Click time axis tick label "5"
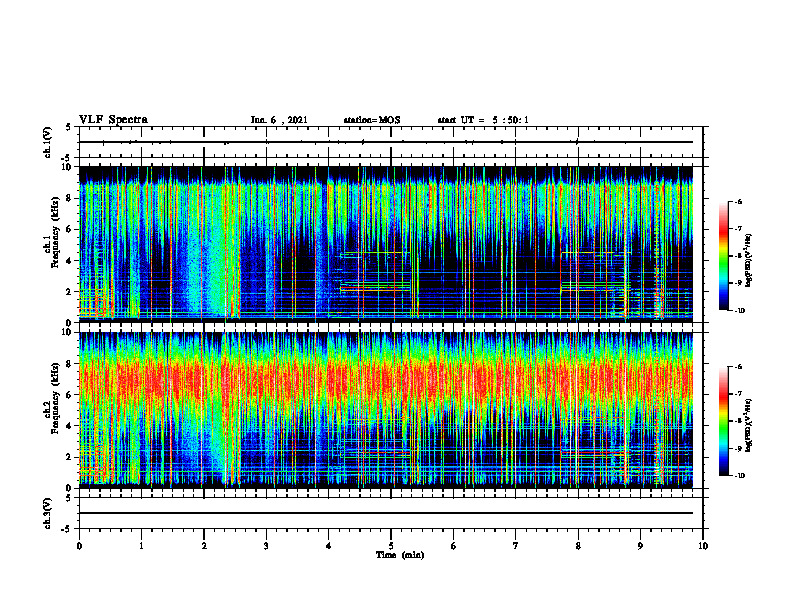 point(391,546)
